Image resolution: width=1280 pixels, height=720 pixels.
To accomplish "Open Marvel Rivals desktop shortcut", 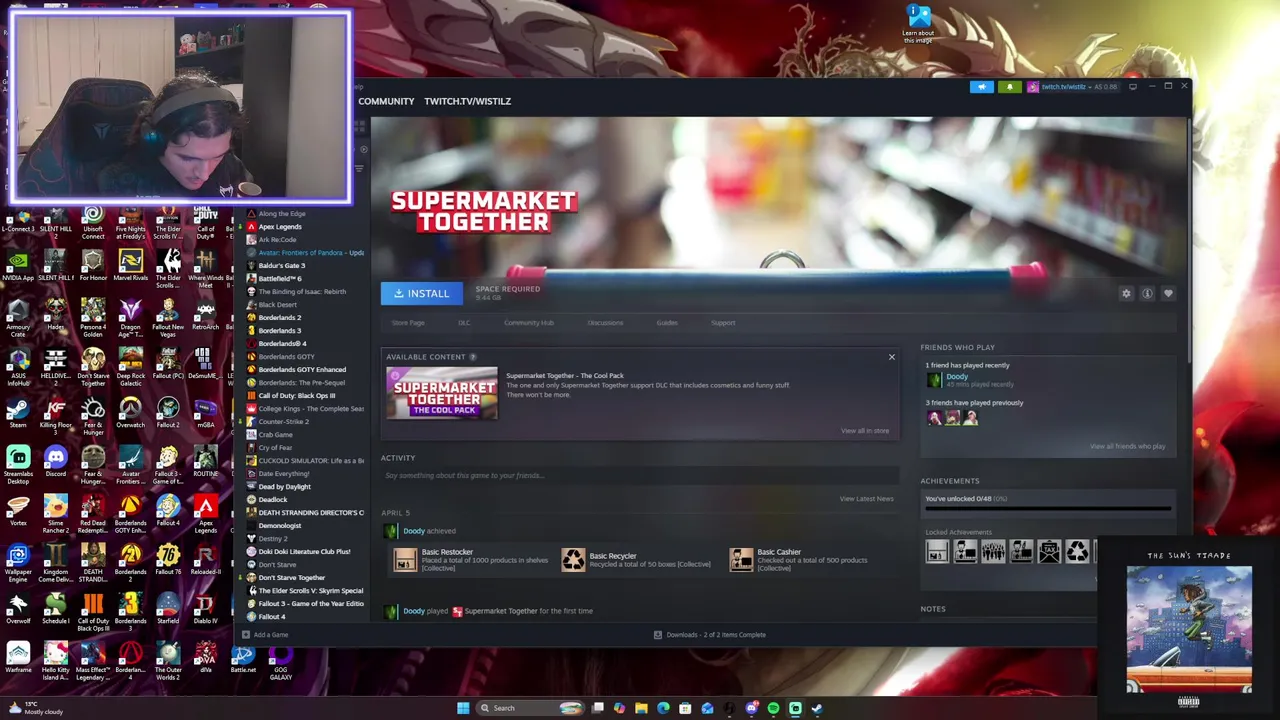I will 130,266.
